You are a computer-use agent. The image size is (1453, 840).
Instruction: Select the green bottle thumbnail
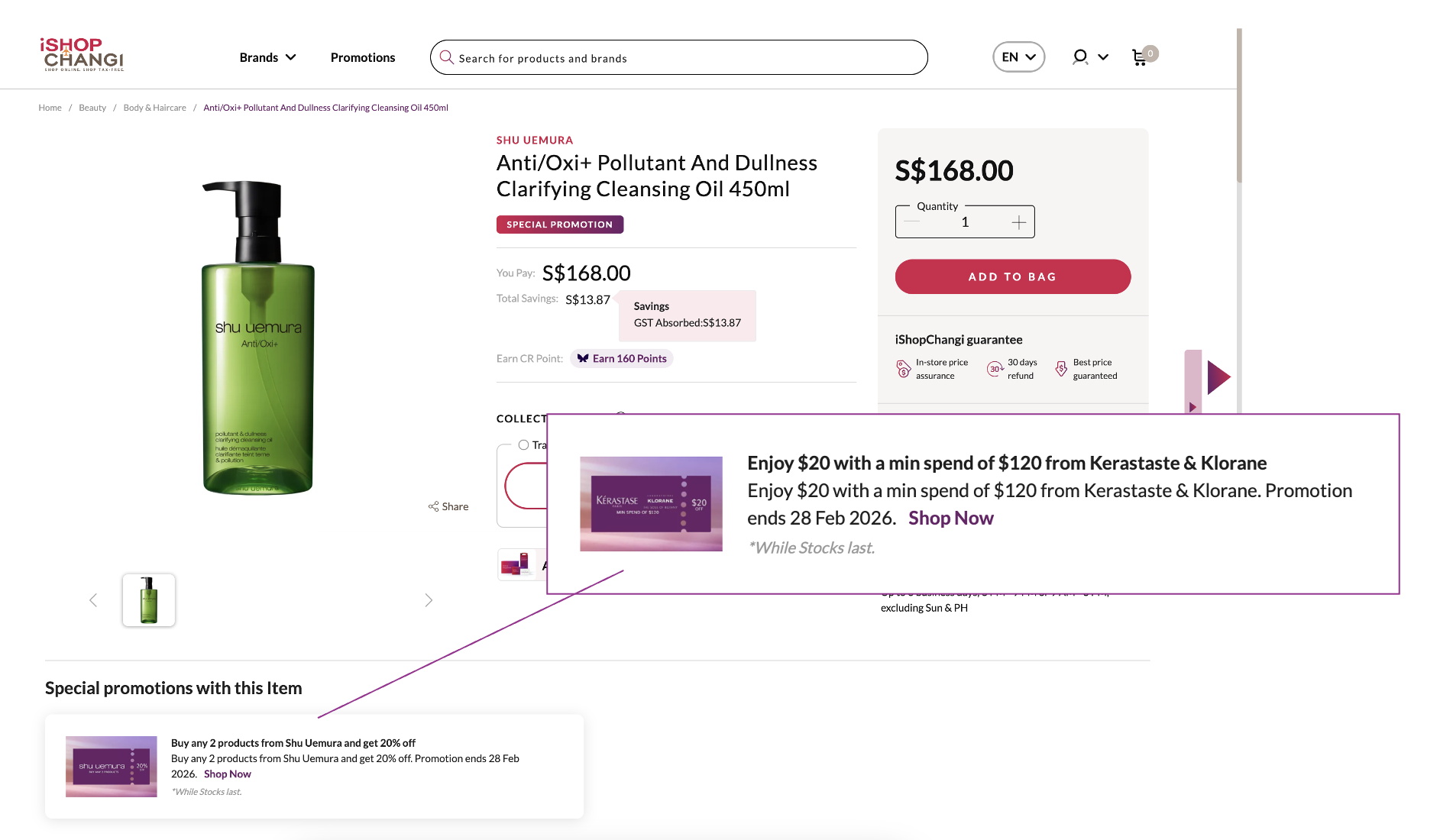click(x=149, y=600)
